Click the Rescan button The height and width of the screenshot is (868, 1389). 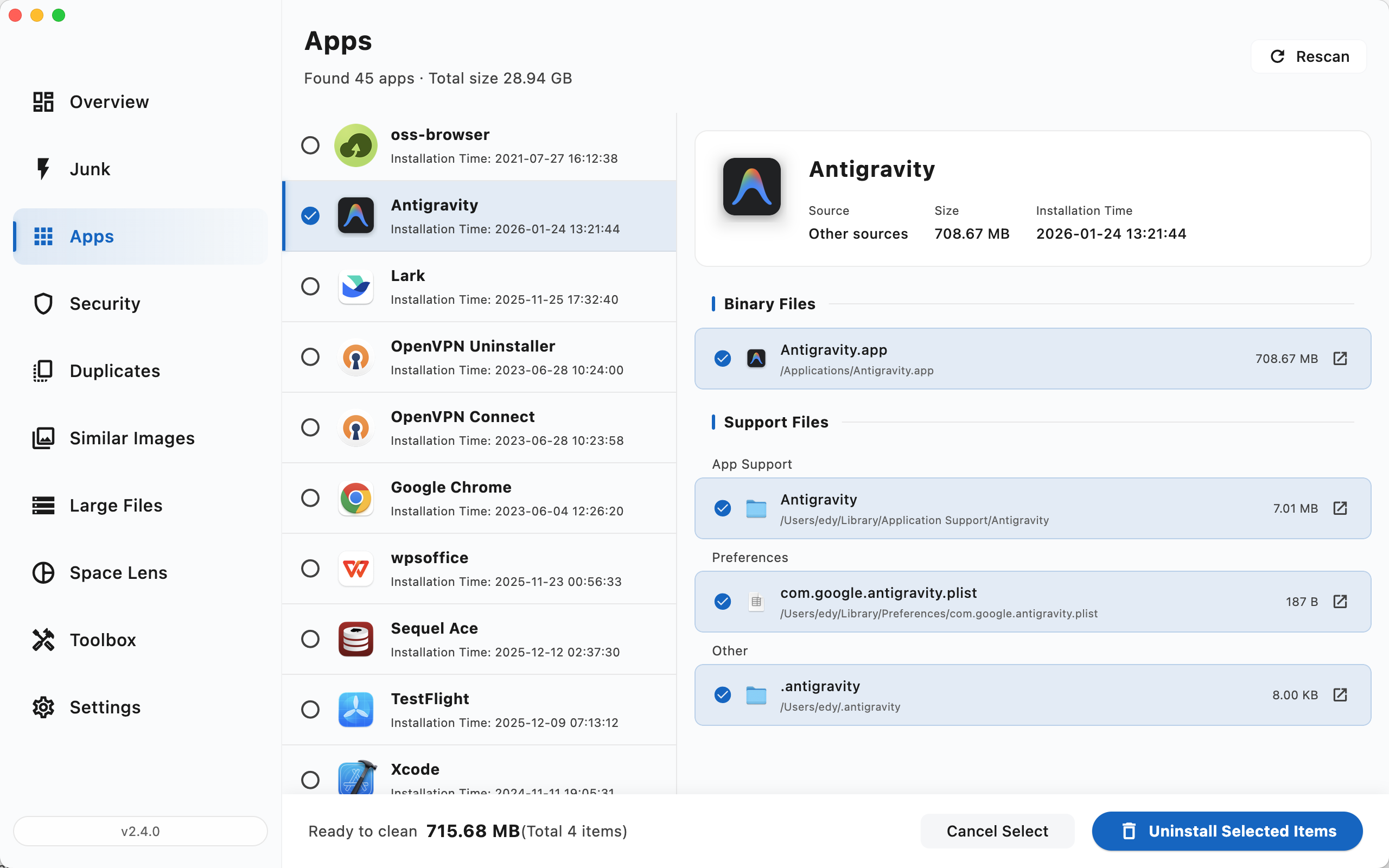click(x=1309, y=56)
